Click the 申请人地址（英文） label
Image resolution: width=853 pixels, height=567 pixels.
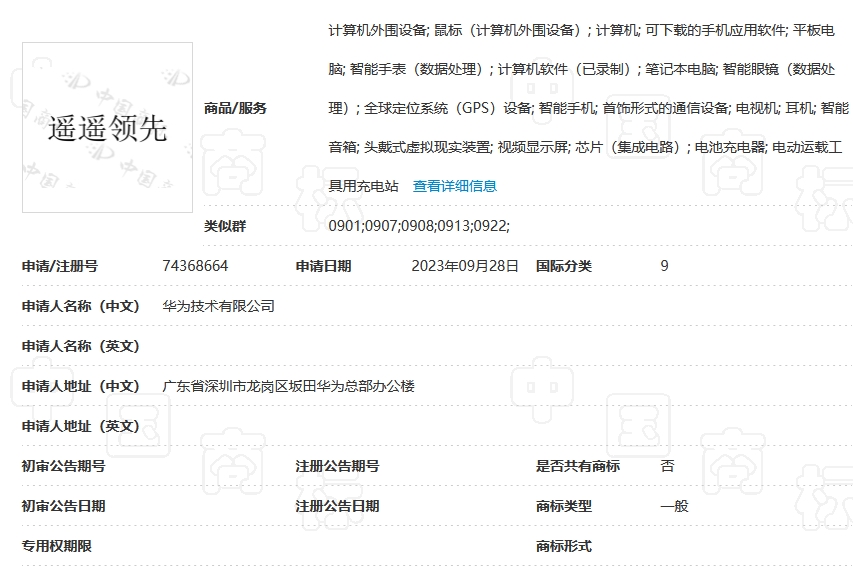click(81, 426)
